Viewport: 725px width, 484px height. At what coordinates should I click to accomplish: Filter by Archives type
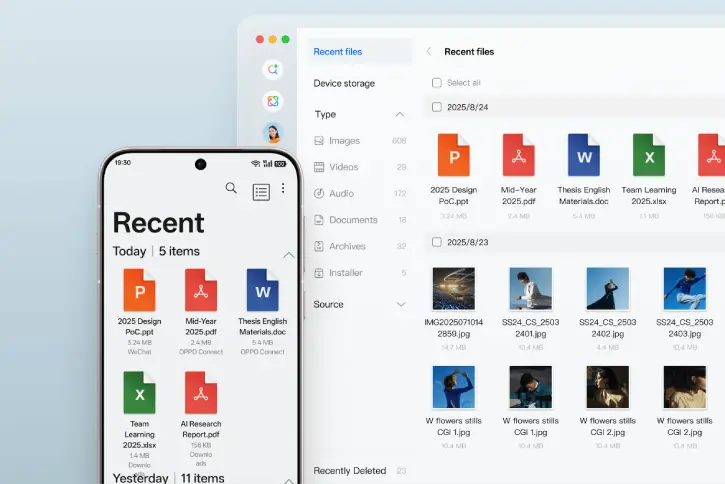pyautogui.click(x=360, y=246)
